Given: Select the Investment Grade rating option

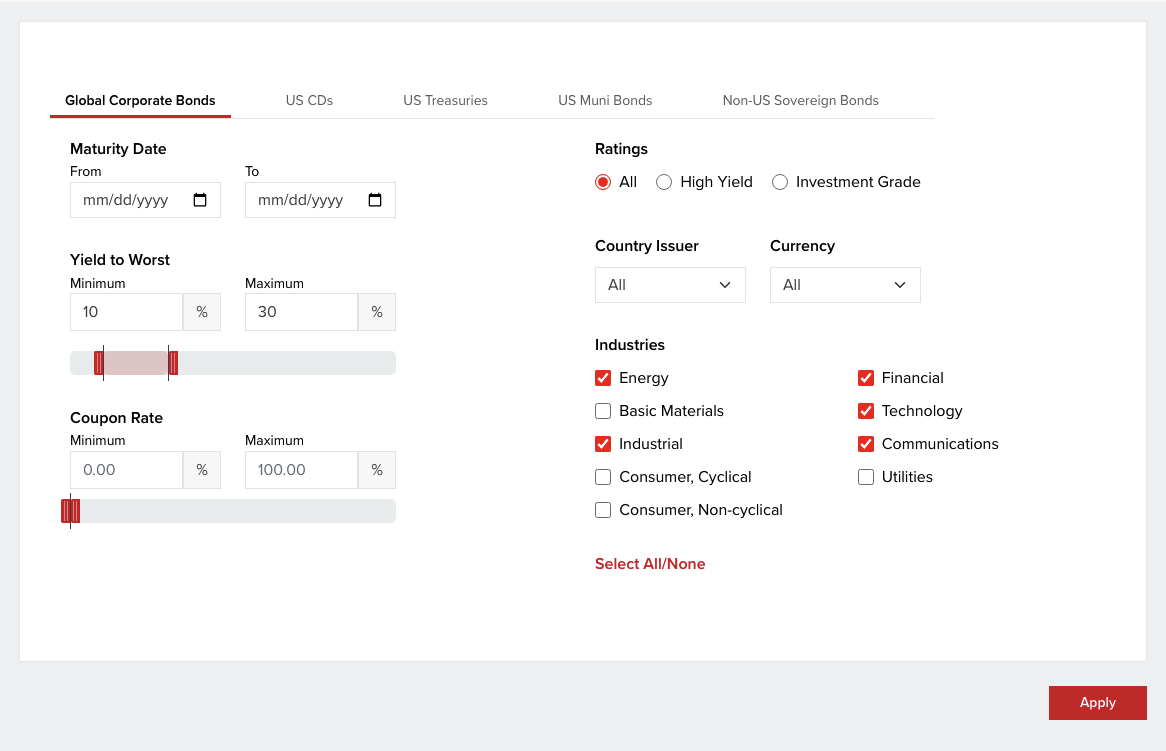Looking at the screenshot, I should coord(780,182).
